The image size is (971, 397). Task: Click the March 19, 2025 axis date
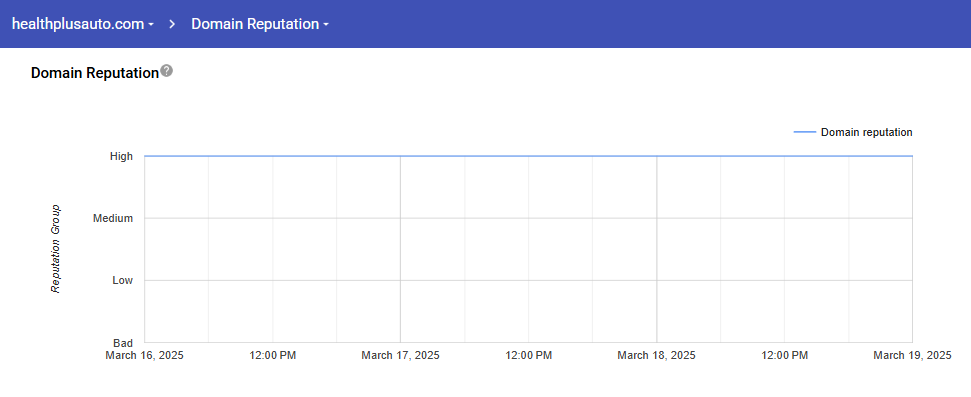(912, 356)
